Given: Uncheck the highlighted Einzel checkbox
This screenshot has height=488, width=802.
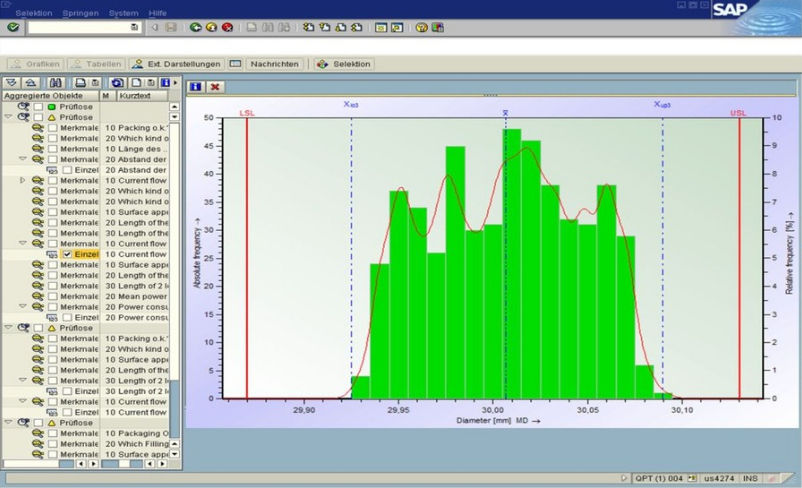Looking at the screenshot, I should [x=66, y=255].
